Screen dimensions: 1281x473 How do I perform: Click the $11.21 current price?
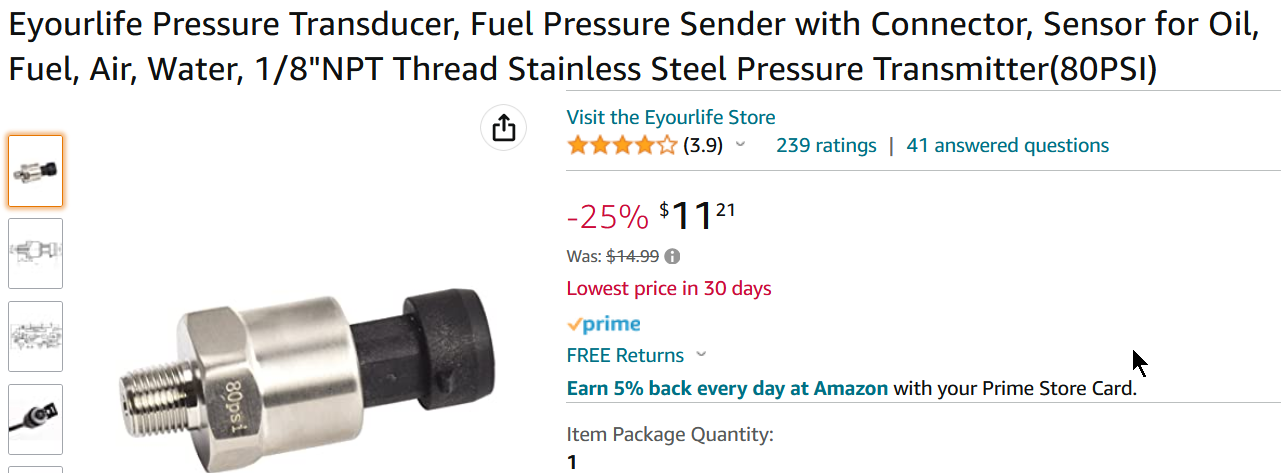tap(697, 215)
